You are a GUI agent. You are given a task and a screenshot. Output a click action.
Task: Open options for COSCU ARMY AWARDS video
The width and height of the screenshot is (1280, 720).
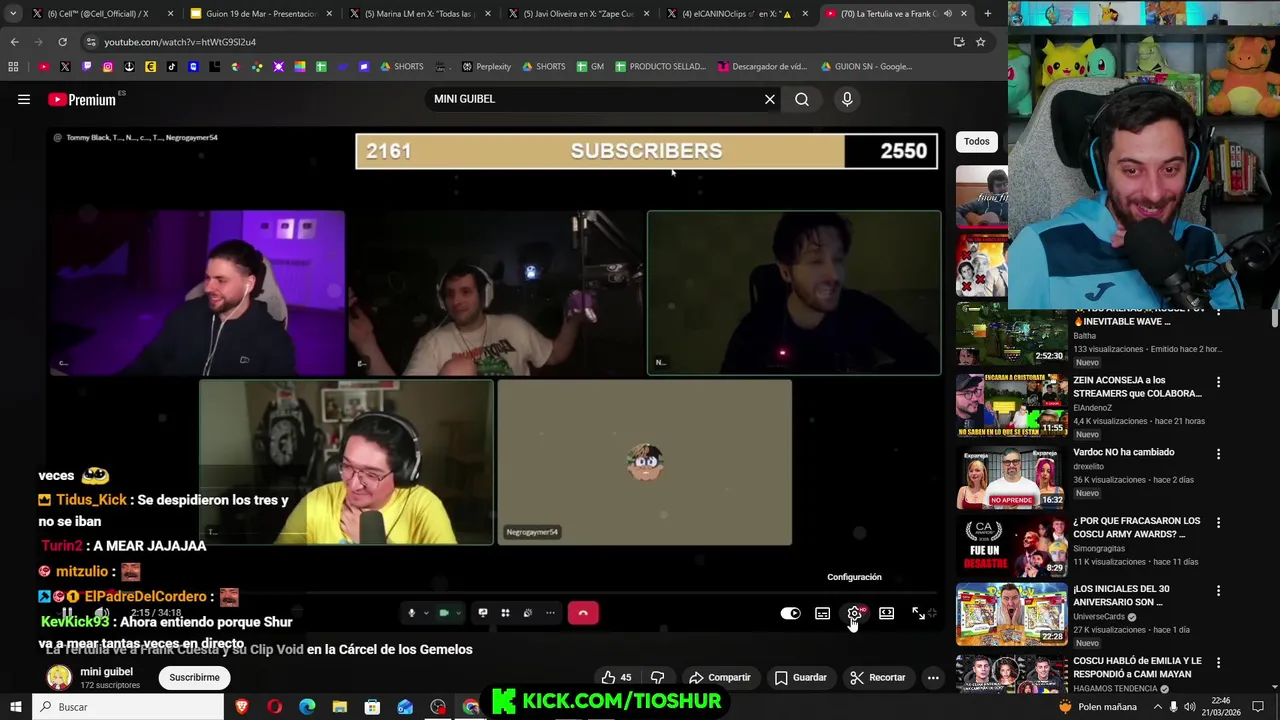coord(1218,523)
